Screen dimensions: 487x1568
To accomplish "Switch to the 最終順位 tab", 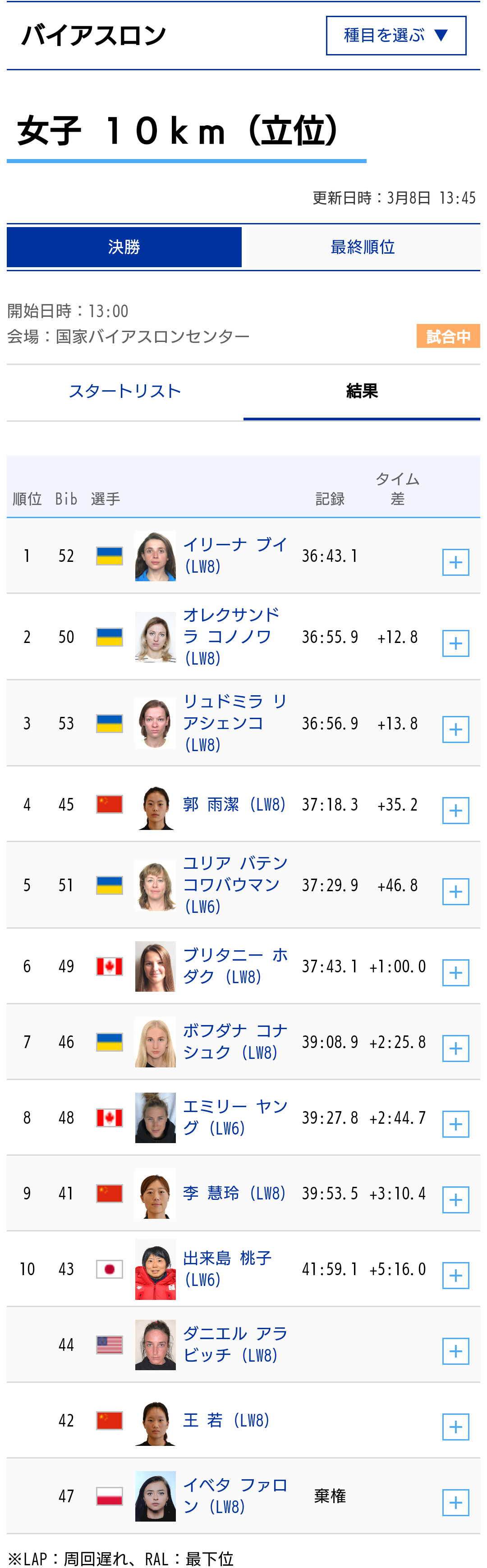I will [362, 247].
